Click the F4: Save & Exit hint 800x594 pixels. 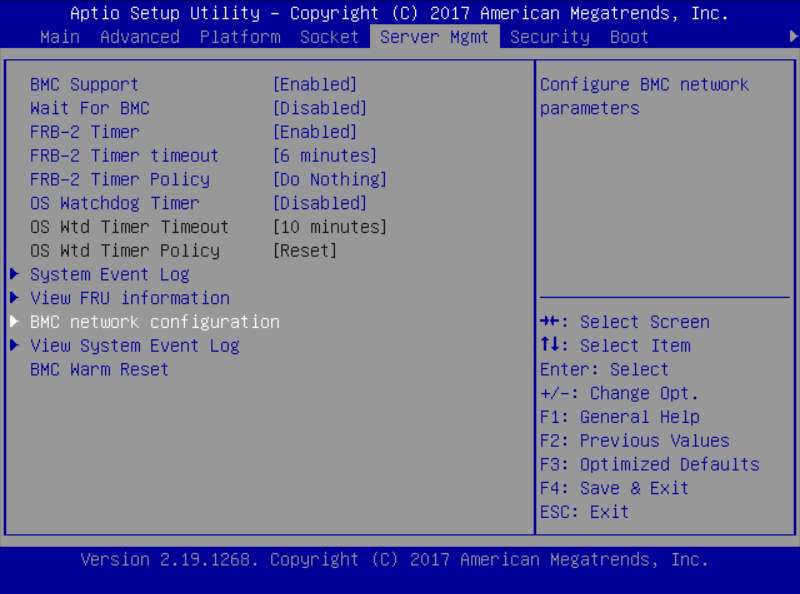(x=614, y=488)
